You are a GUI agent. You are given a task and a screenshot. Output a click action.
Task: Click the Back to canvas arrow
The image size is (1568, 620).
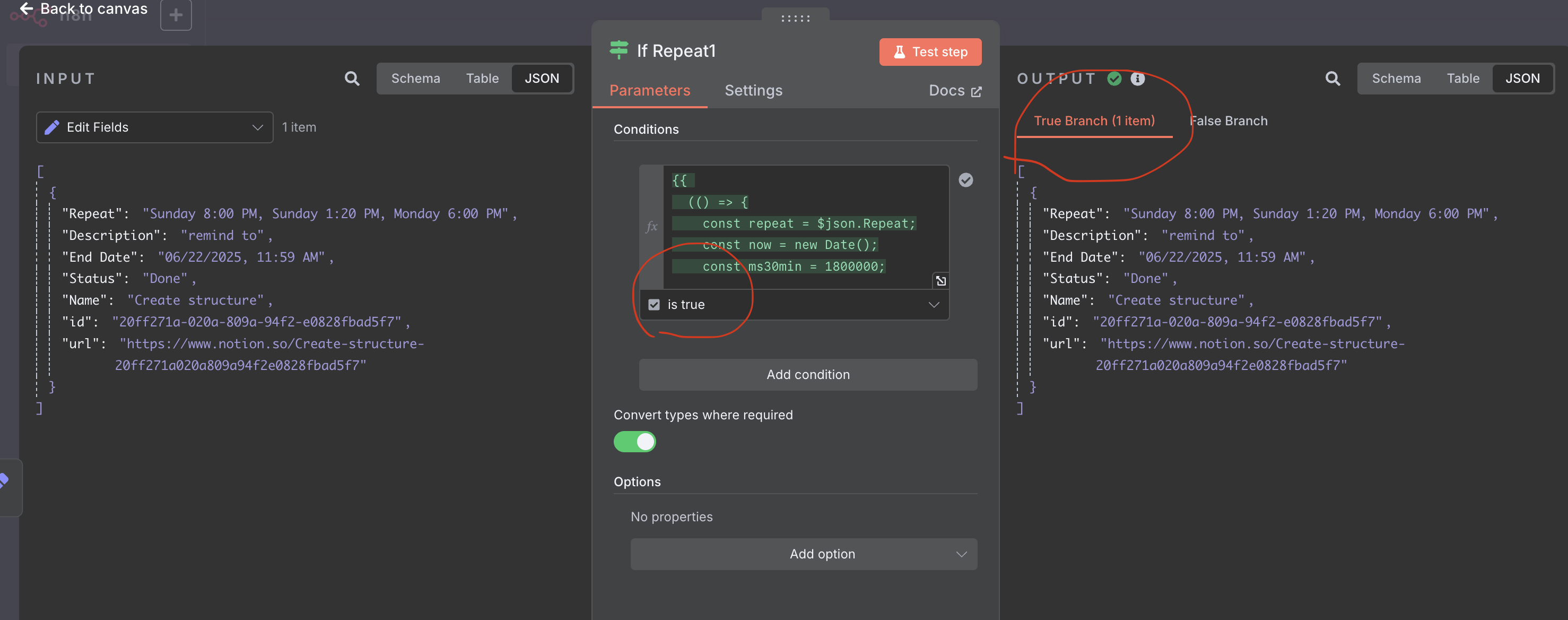(x=26, y=8)
